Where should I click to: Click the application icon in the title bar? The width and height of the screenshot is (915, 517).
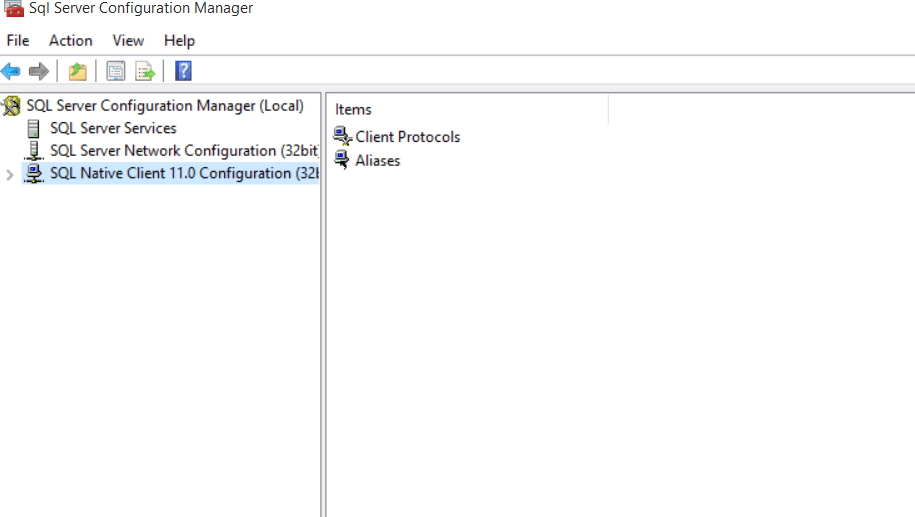coord(13,8)
